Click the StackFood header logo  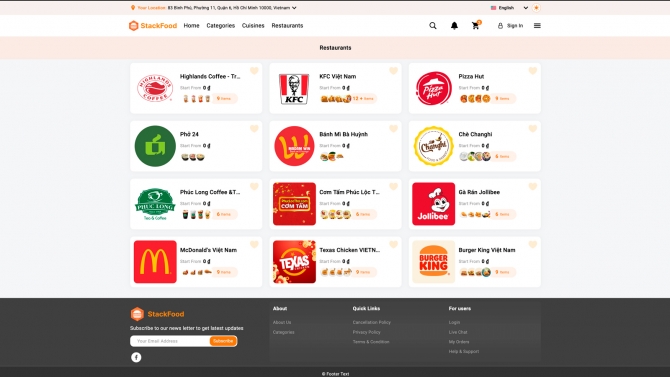153,26
